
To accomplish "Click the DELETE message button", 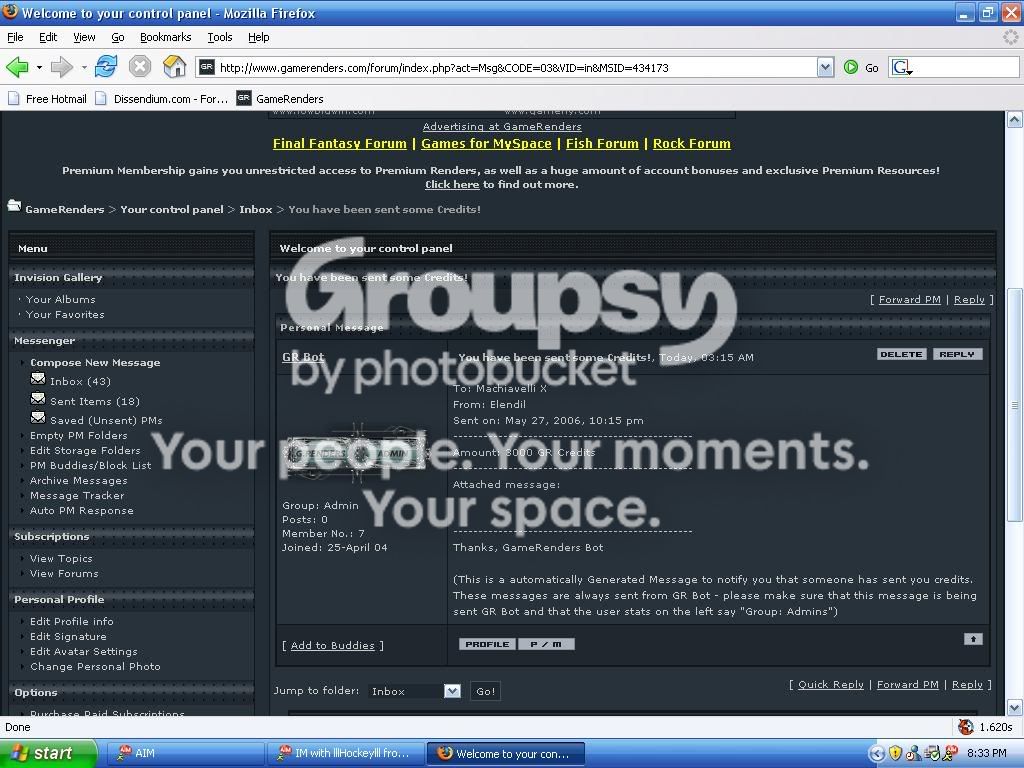I will [x=901, y=354].
